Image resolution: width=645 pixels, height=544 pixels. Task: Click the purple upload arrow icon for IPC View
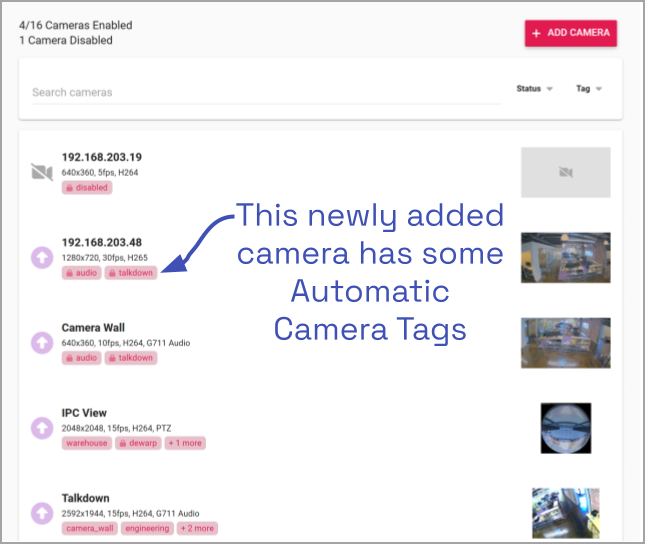tap(42, 428)
